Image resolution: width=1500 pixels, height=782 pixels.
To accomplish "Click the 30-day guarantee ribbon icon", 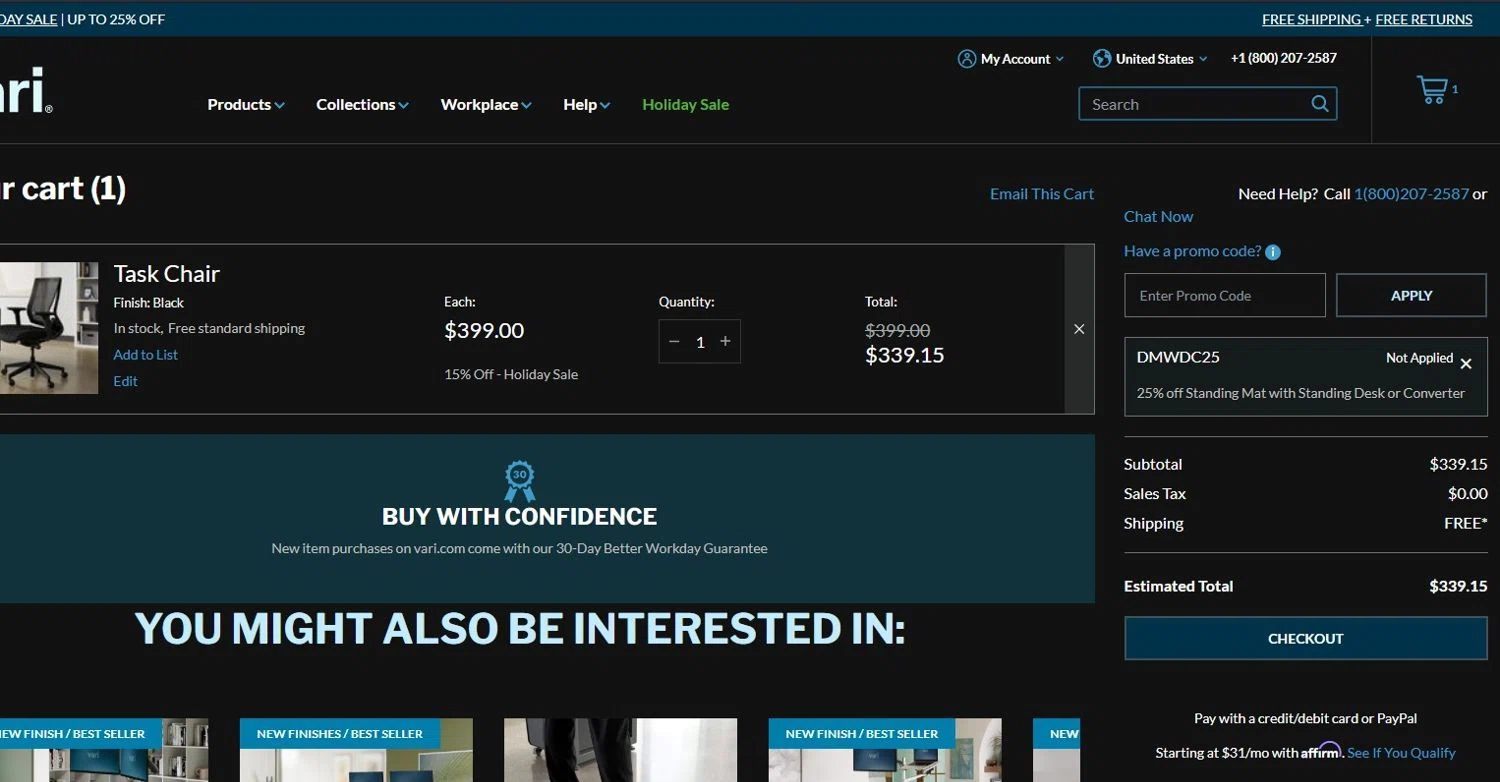I will (519, 481).
